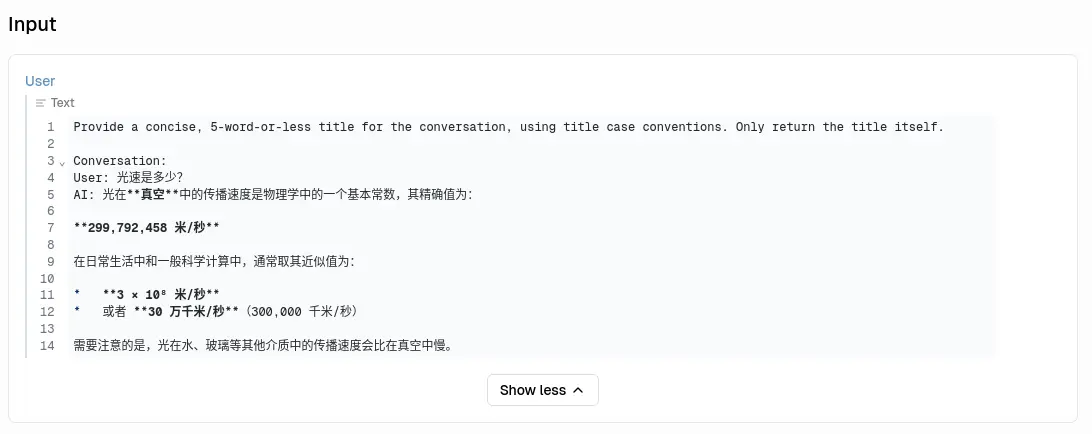Collapse the fold chevron beside line 3

pos(62,162)
